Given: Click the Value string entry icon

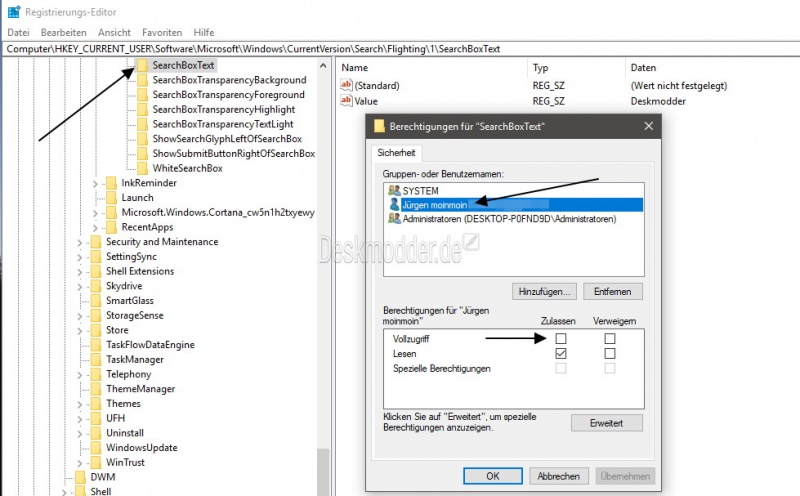Looking at the screenshot, I should pos(347,101).
